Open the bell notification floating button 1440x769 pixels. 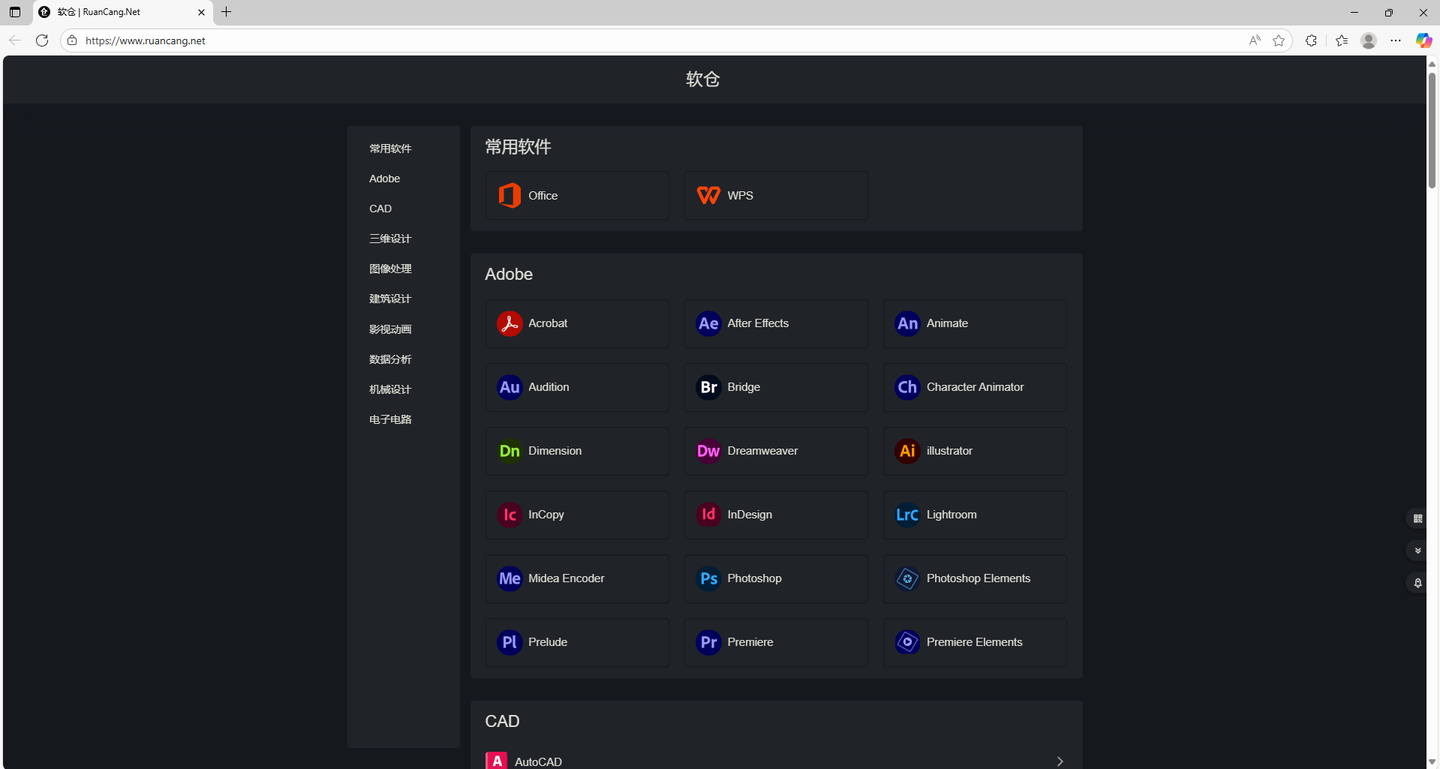click(x=1417, y=583)
